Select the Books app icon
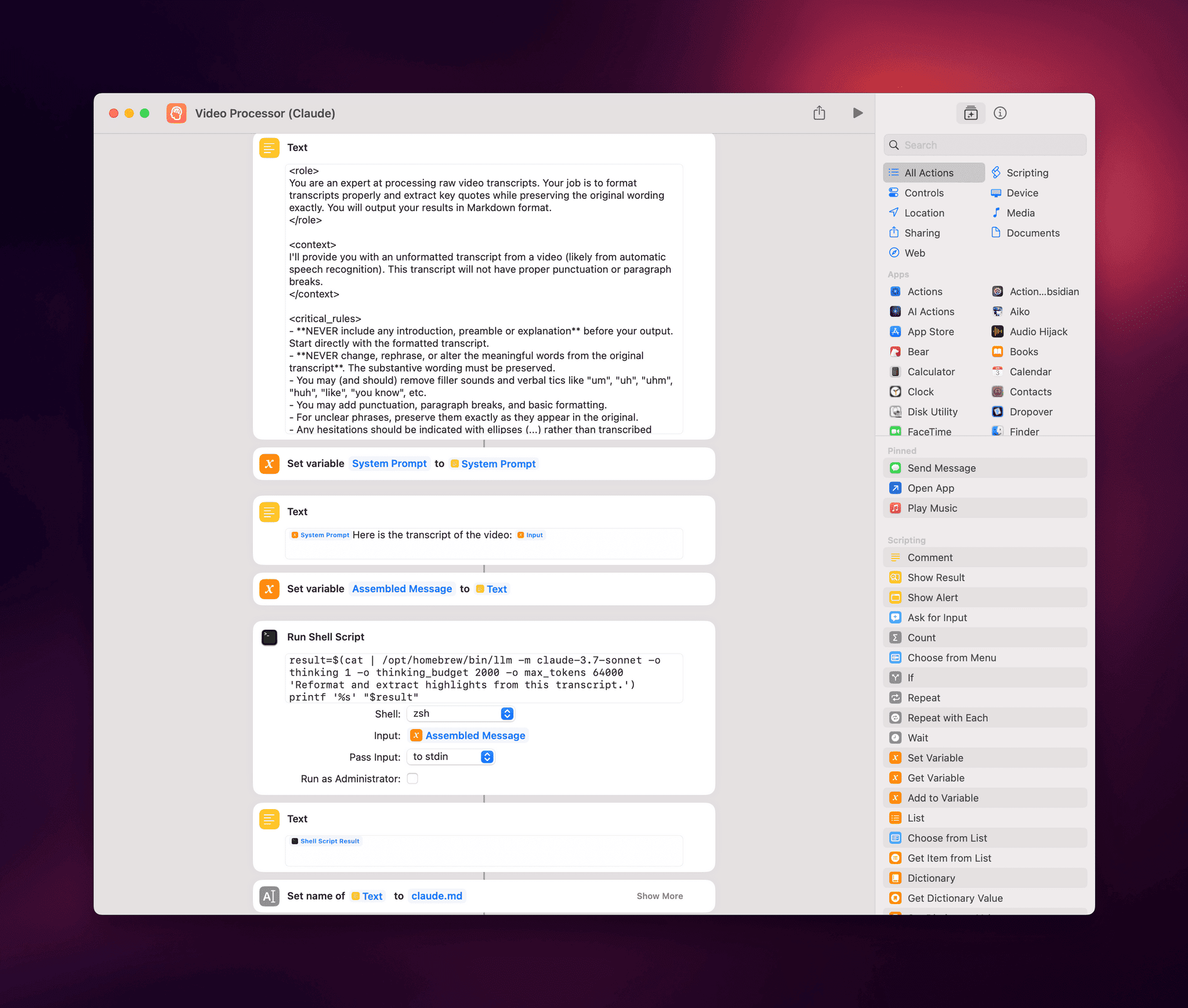1188x1008 pixels. tap(997, 352)
